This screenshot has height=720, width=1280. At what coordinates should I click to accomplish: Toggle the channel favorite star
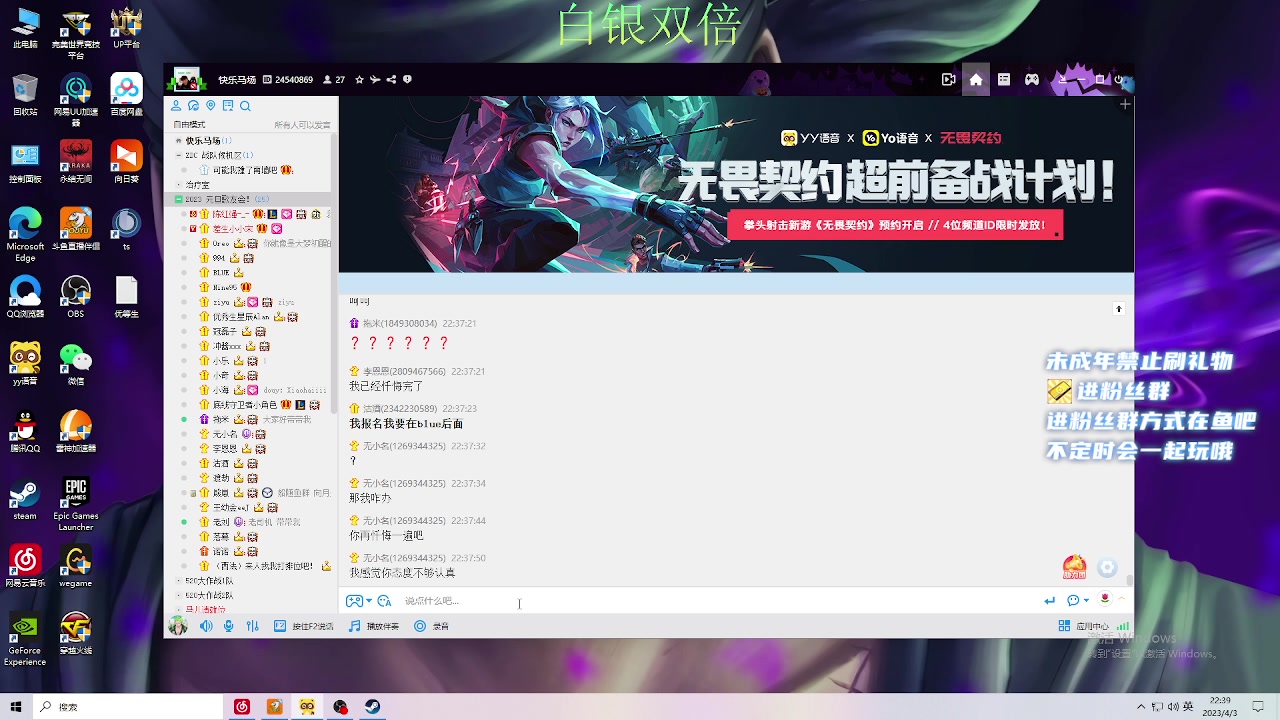click(x=359, y=80)
